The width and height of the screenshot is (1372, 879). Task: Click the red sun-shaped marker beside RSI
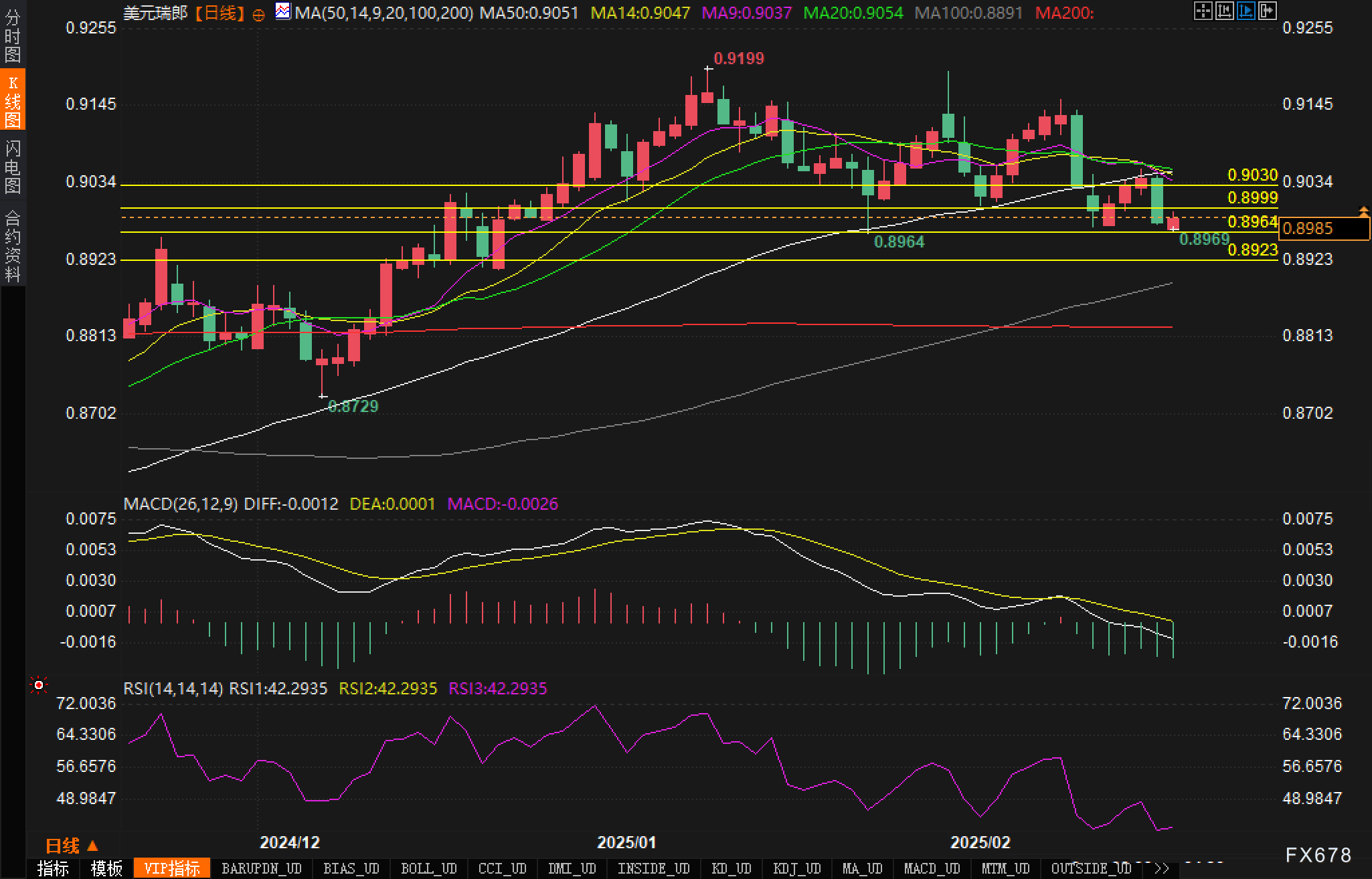(39, 685)
